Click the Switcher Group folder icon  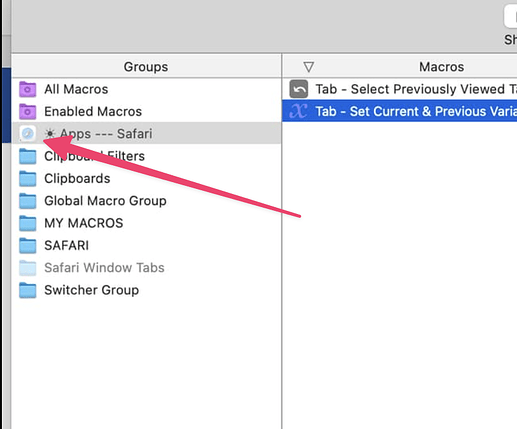[28, 290]
